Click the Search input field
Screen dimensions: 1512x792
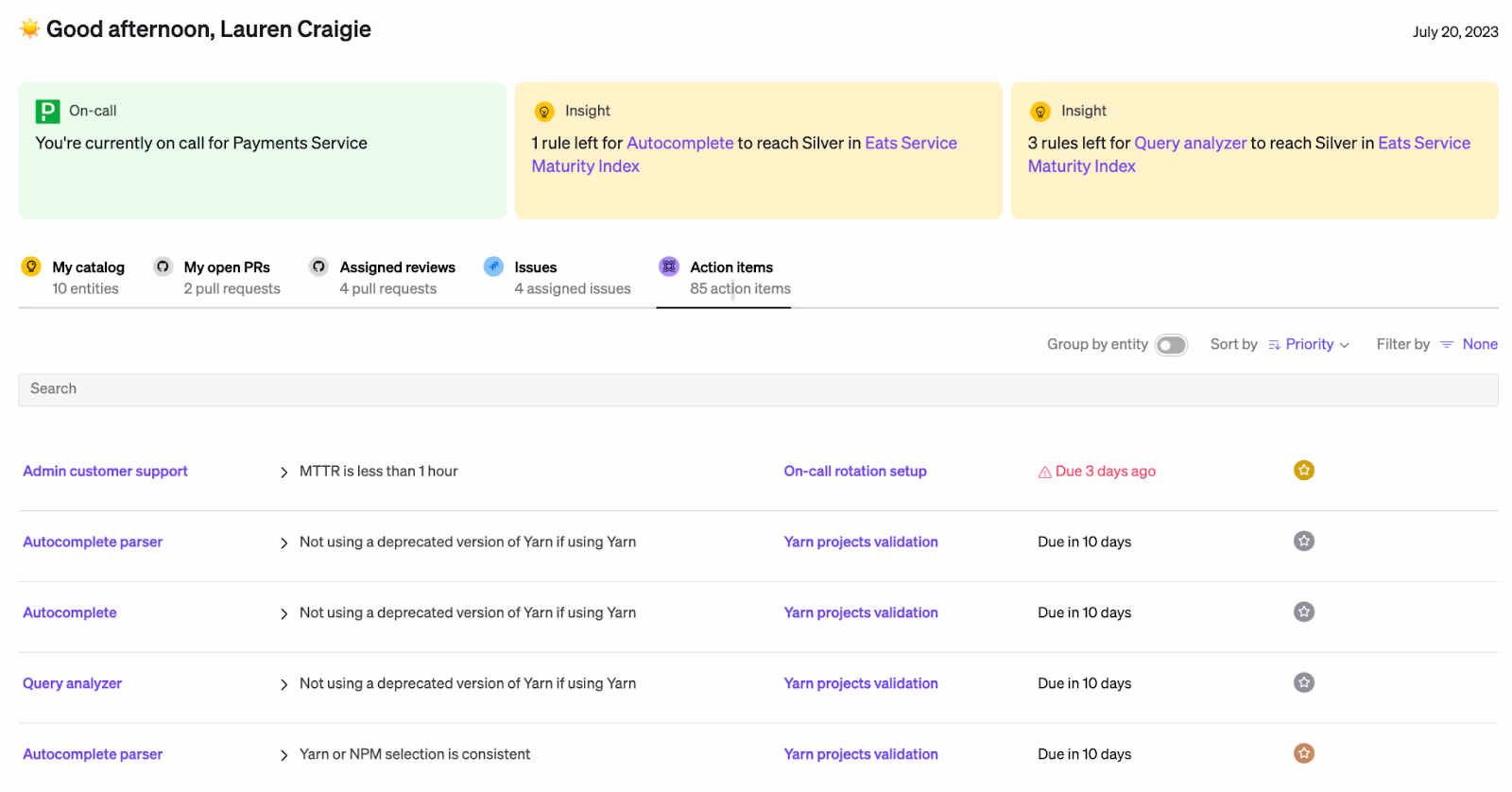758,389
